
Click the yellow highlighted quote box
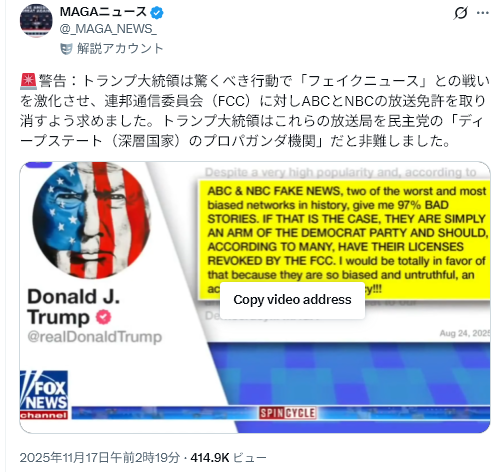[344, 239]
